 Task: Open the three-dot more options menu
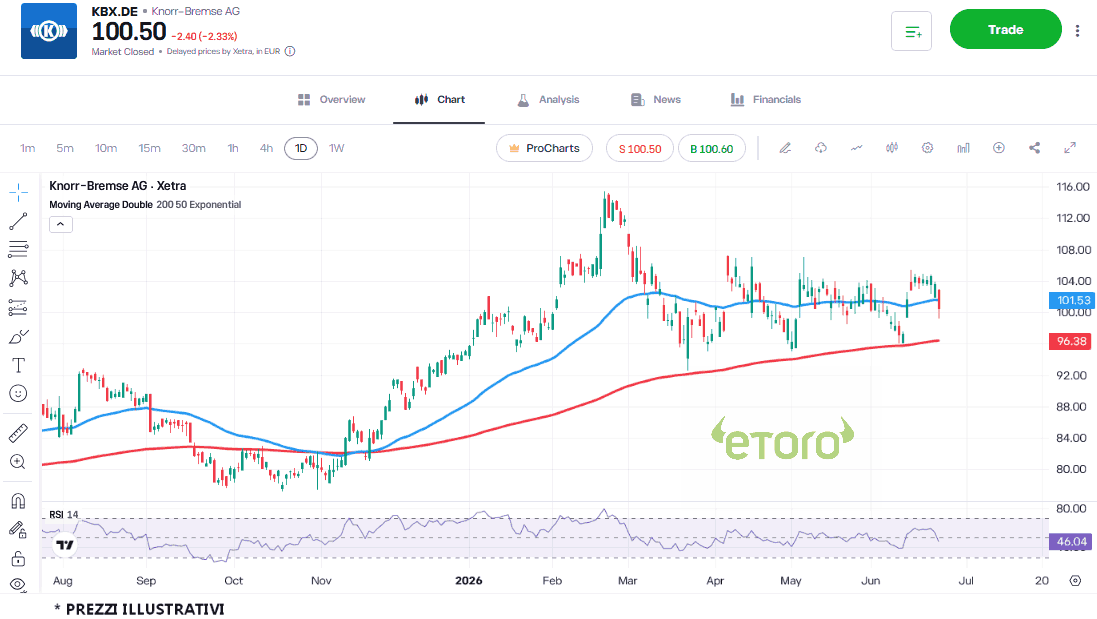(1077, 30)
